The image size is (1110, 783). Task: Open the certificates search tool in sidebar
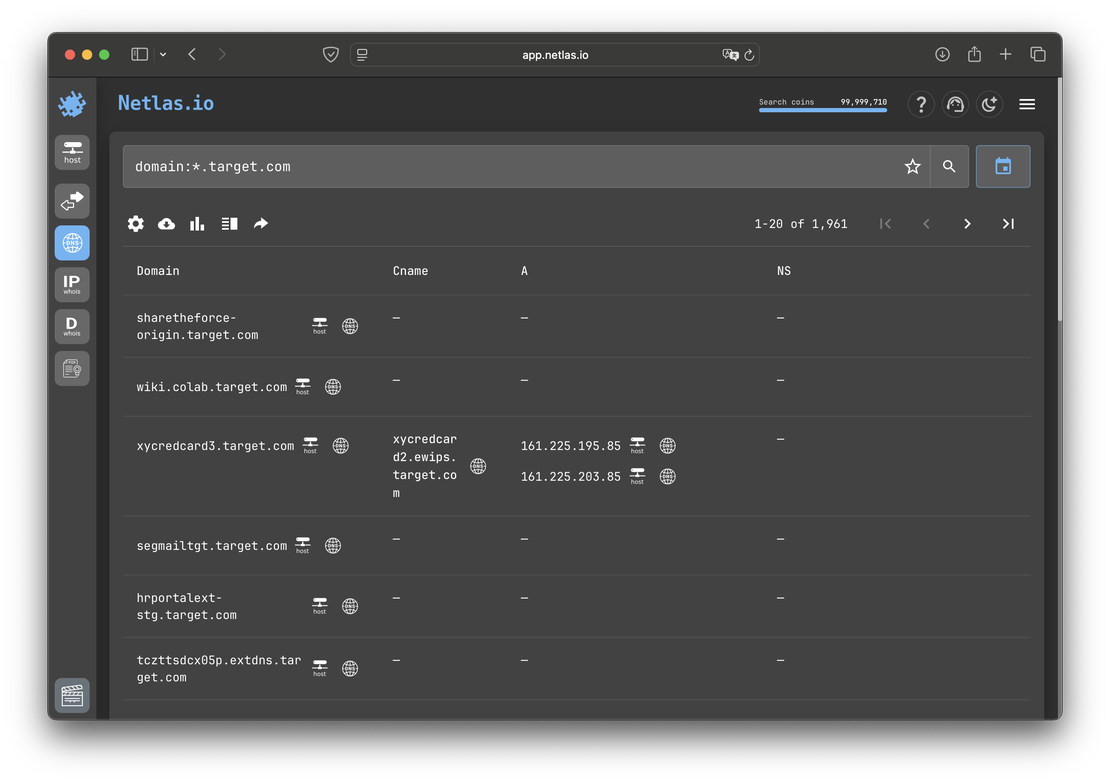(71, 368)
